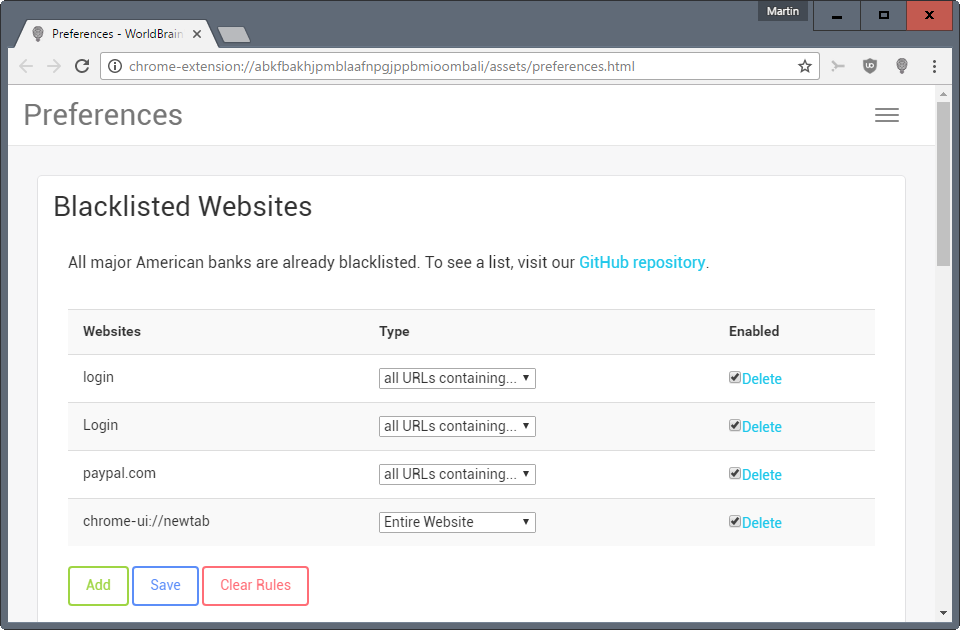Open the GitHub repository link
The image size is (960, 630).
[642, 263]
